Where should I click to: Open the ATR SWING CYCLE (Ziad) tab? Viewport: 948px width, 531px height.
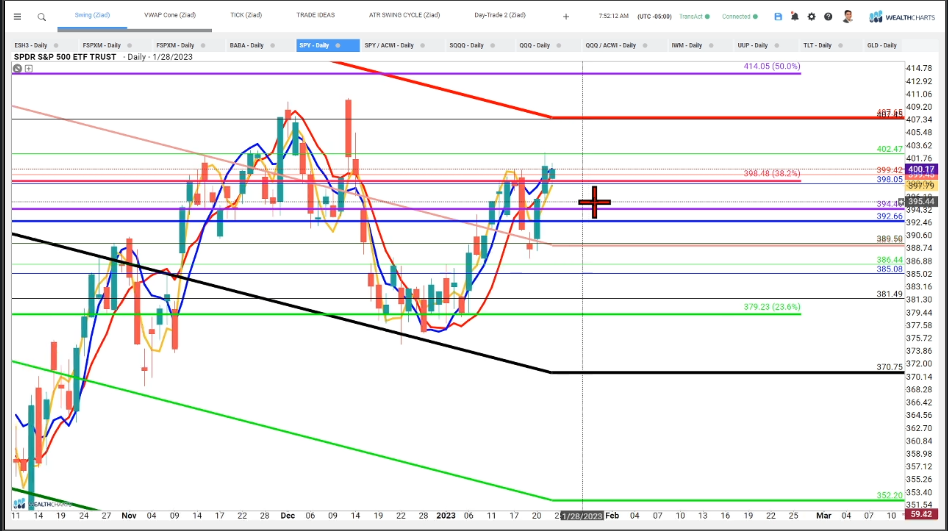pos(404,15)
